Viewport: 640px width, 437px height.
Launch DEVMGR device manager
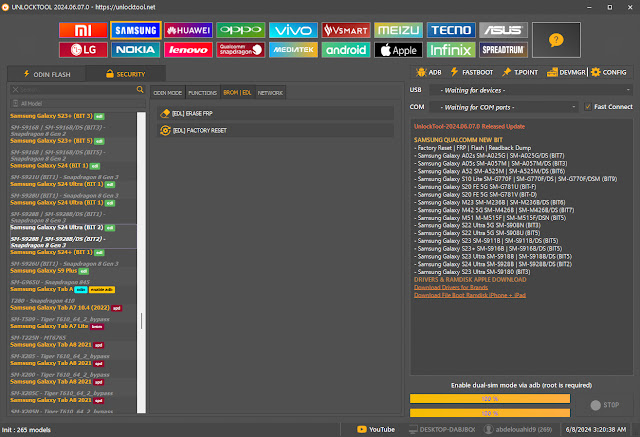click(x=566, y=72)
